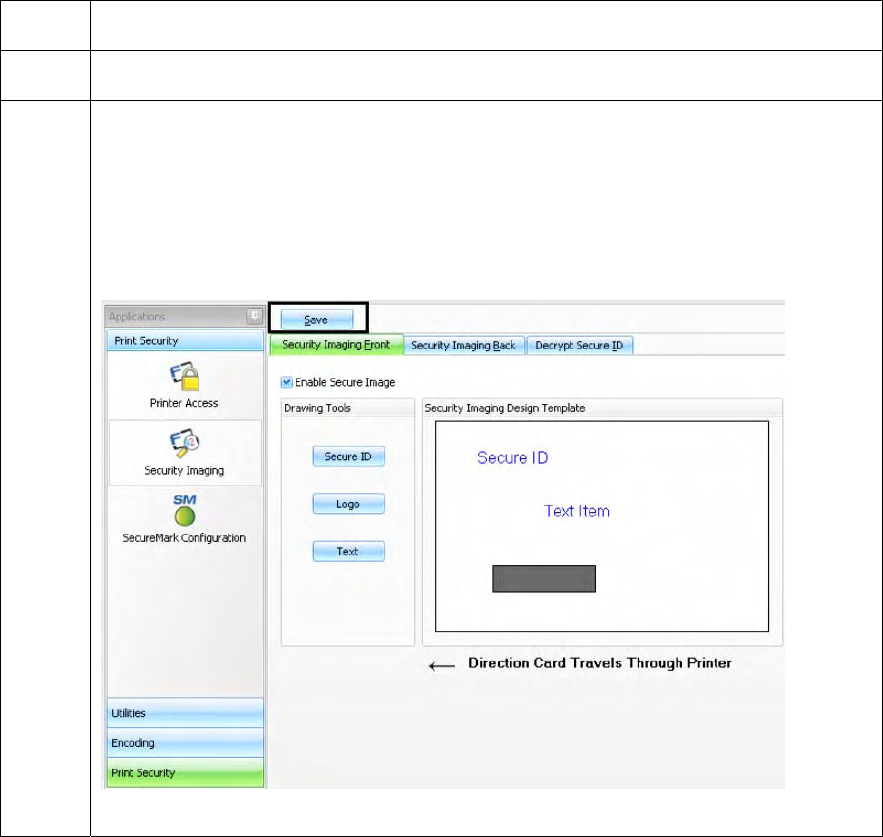Switch to Security Imaging Front tab
This screenshot has height=837, width=883.
336,345
